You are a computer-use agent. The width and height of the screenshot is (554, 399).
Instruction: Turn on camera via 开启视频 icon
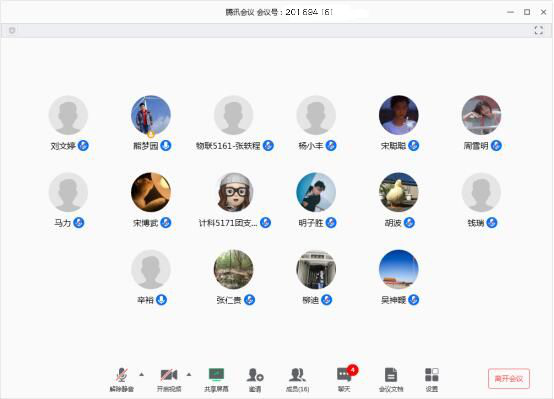point(169,375)
